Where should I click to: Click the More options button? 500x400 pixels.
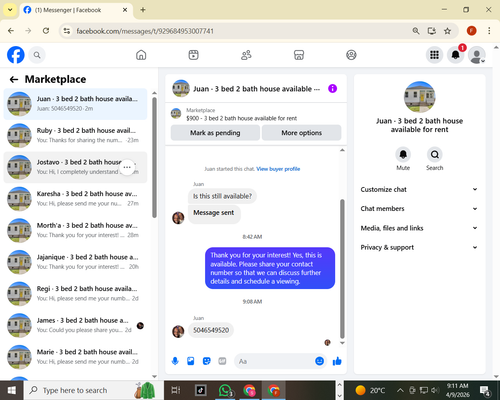(301, 133)
